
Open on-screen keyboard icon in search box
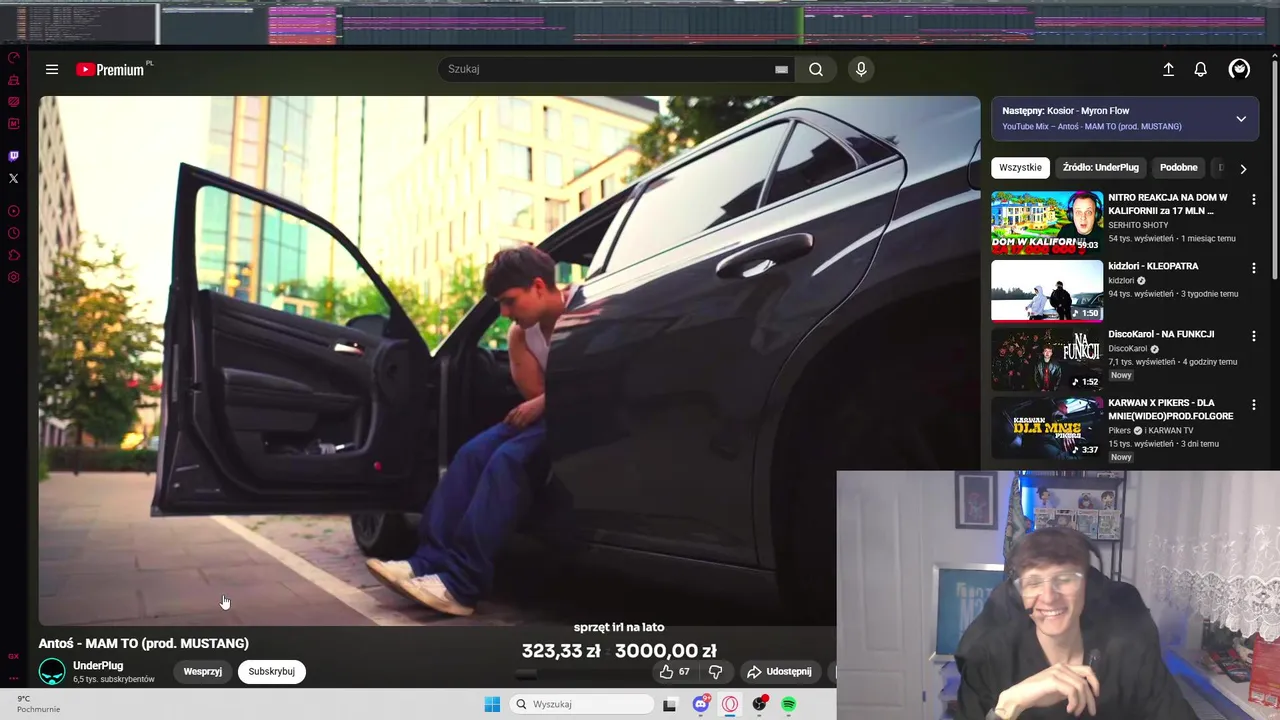pyautogui.click(x=781, y=69)
